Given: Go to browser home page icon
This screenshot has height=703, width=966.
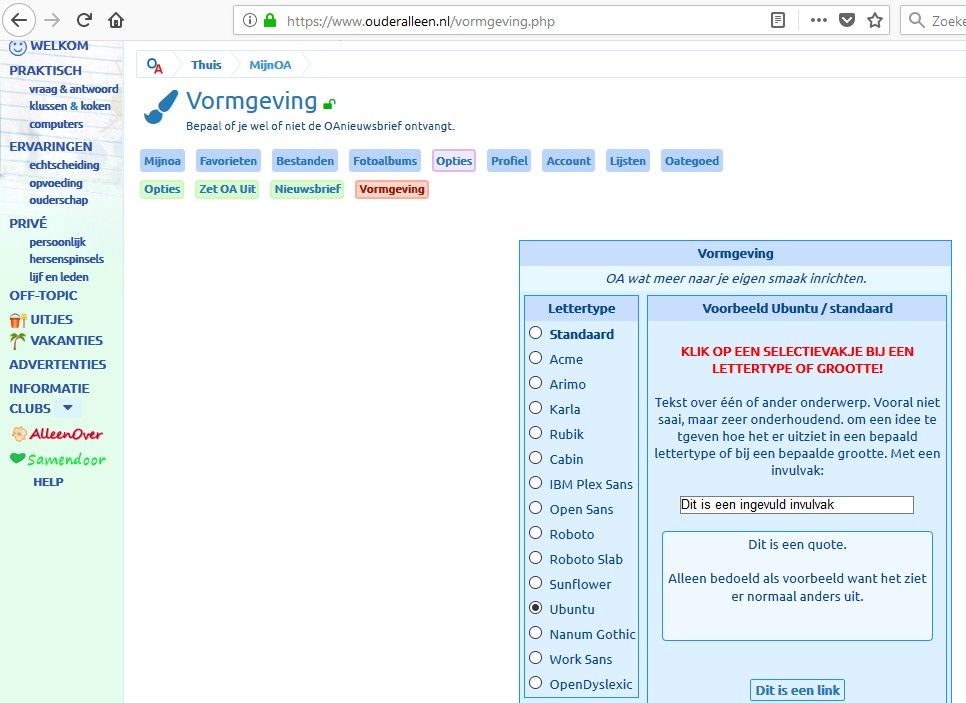Looking at the screenshot, I should (x=116, y=20).
